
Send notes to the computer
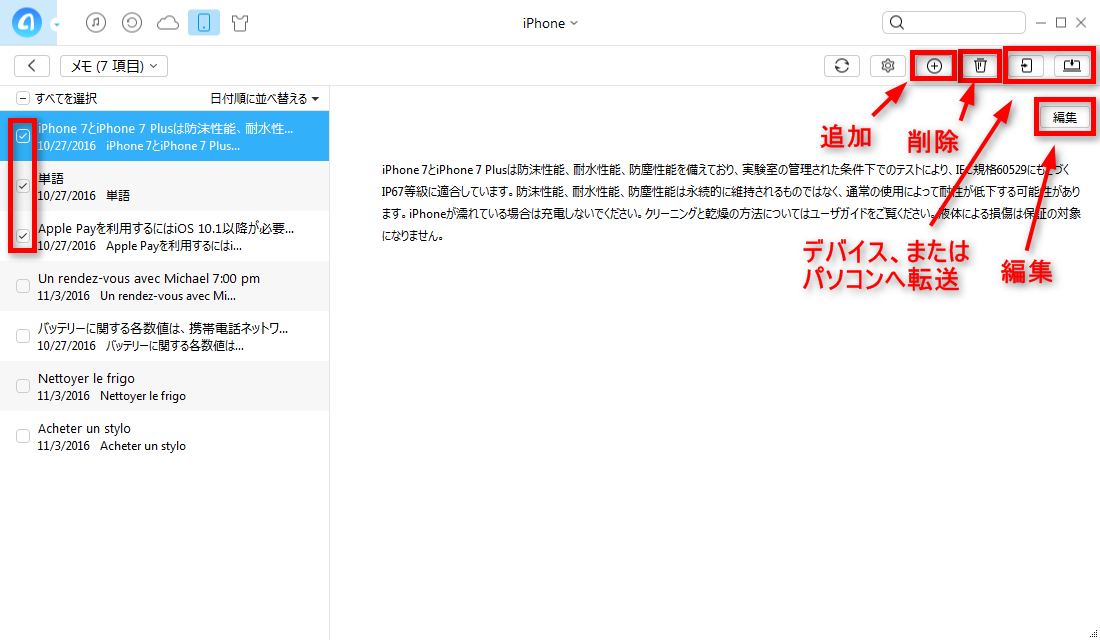point(1072,66)
